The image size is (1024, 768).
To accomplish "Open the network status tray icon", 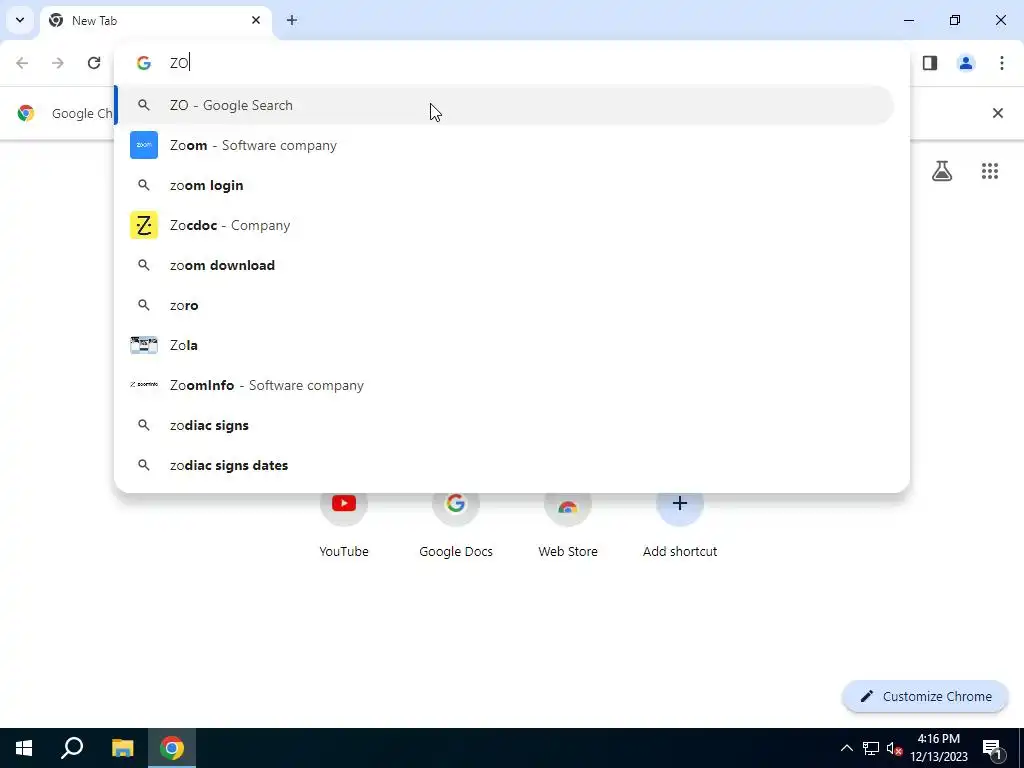I will point(871,748).
